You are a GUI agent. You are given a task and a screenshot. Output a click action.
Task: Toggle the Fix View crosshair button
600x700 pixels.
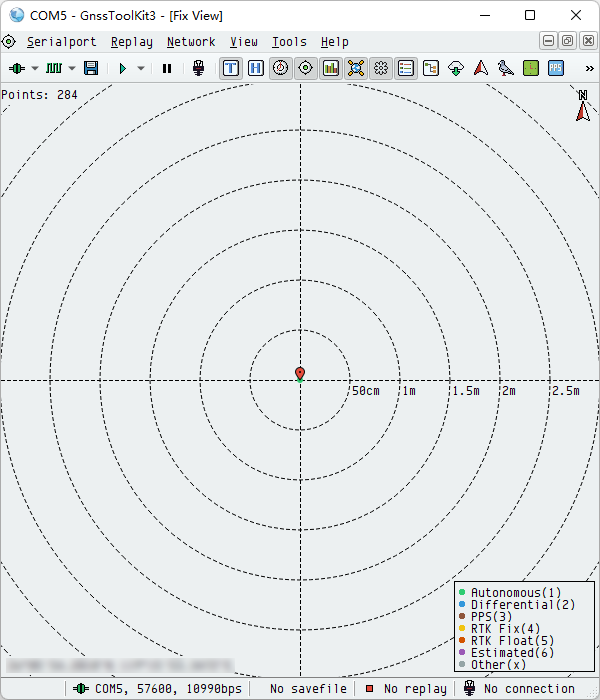coord(306,68)
